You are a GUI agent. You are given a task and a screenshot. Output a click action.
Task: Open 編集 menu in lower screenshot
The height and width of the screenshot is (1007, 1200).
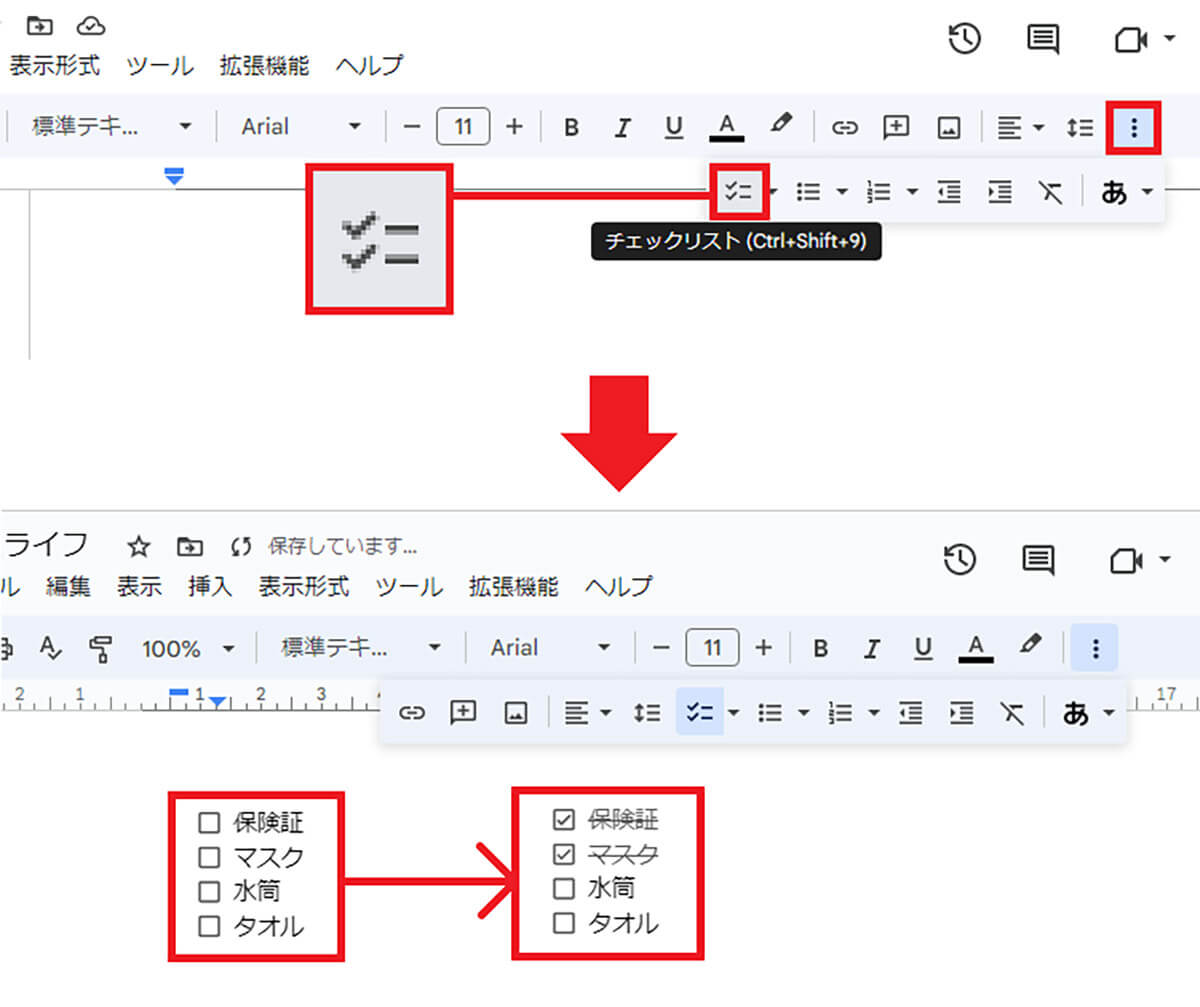pyautogui.click(x=68, y=586)
